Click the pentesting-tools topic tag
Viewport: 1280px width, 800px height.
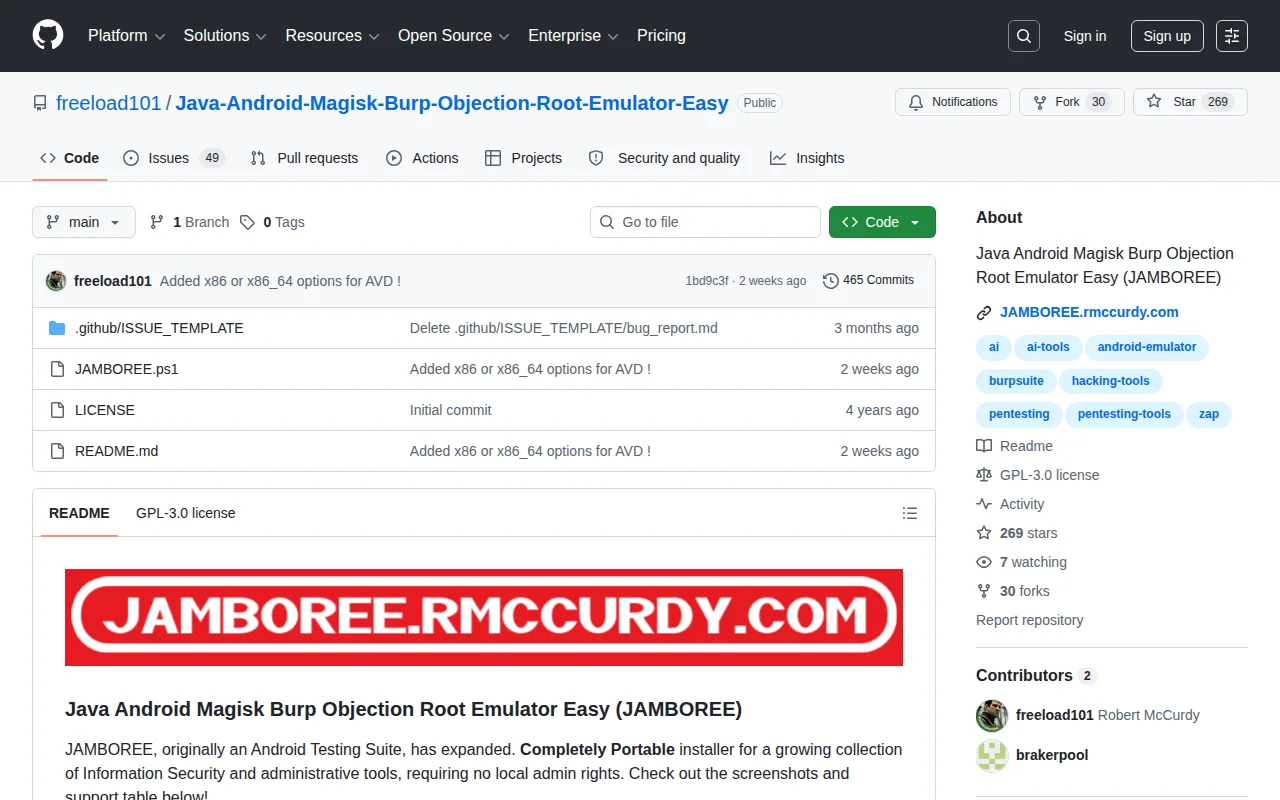point(1124,414)
